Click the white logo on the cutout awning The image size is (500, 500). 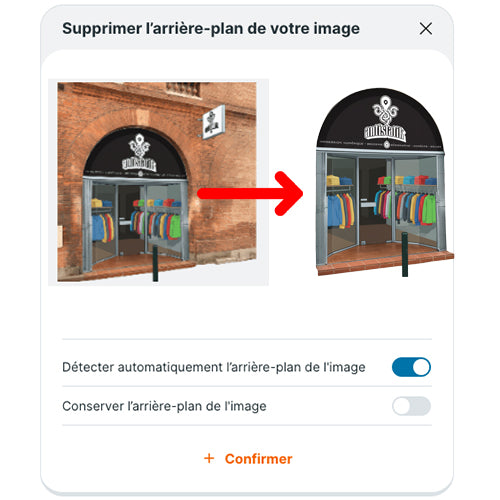385,119
